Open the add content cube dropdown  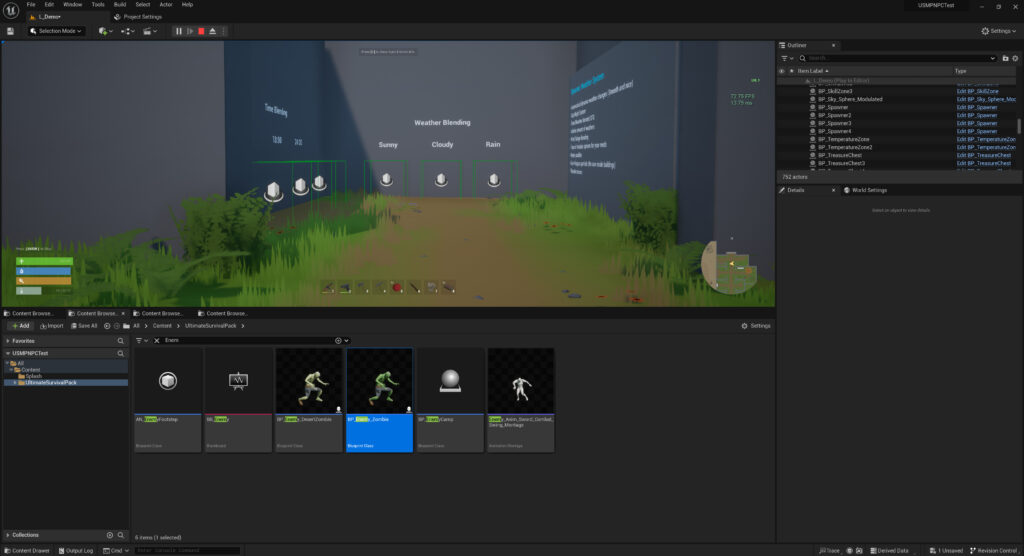[x=105, y=31]
